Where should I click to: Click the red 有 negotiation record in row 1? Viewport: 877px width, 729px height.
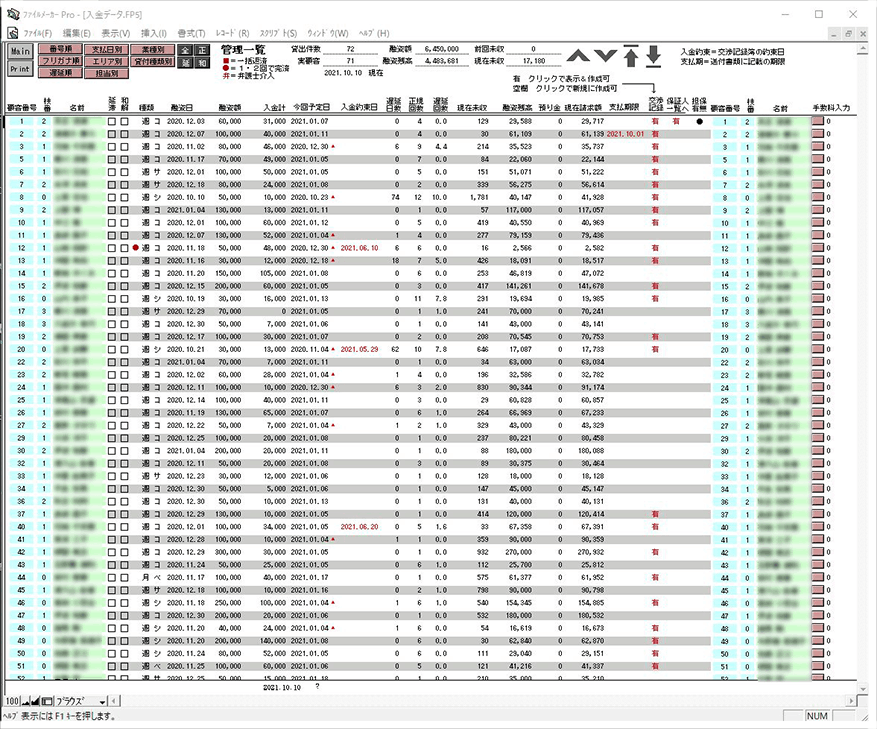pos(654,121)
